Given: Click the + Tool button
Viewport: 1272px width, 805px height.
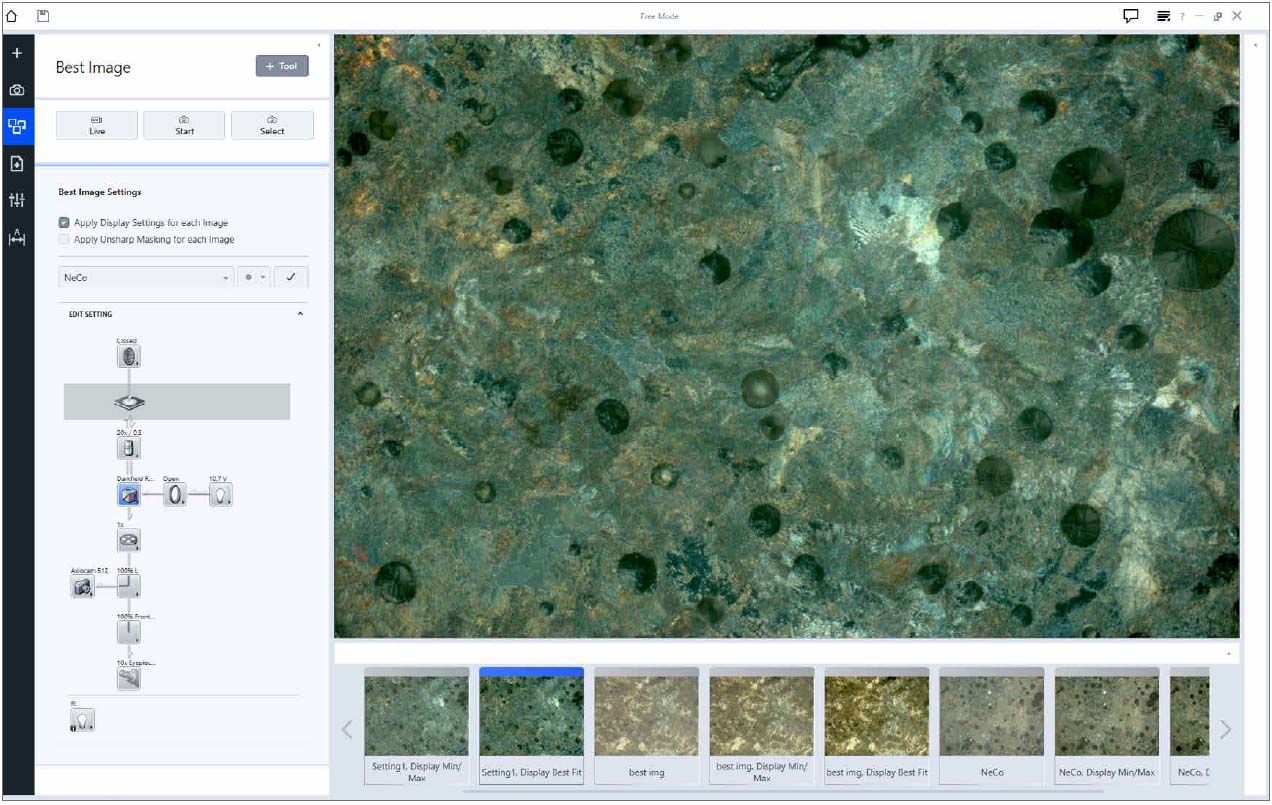Looking at the screenshot, I should [282, 66].
